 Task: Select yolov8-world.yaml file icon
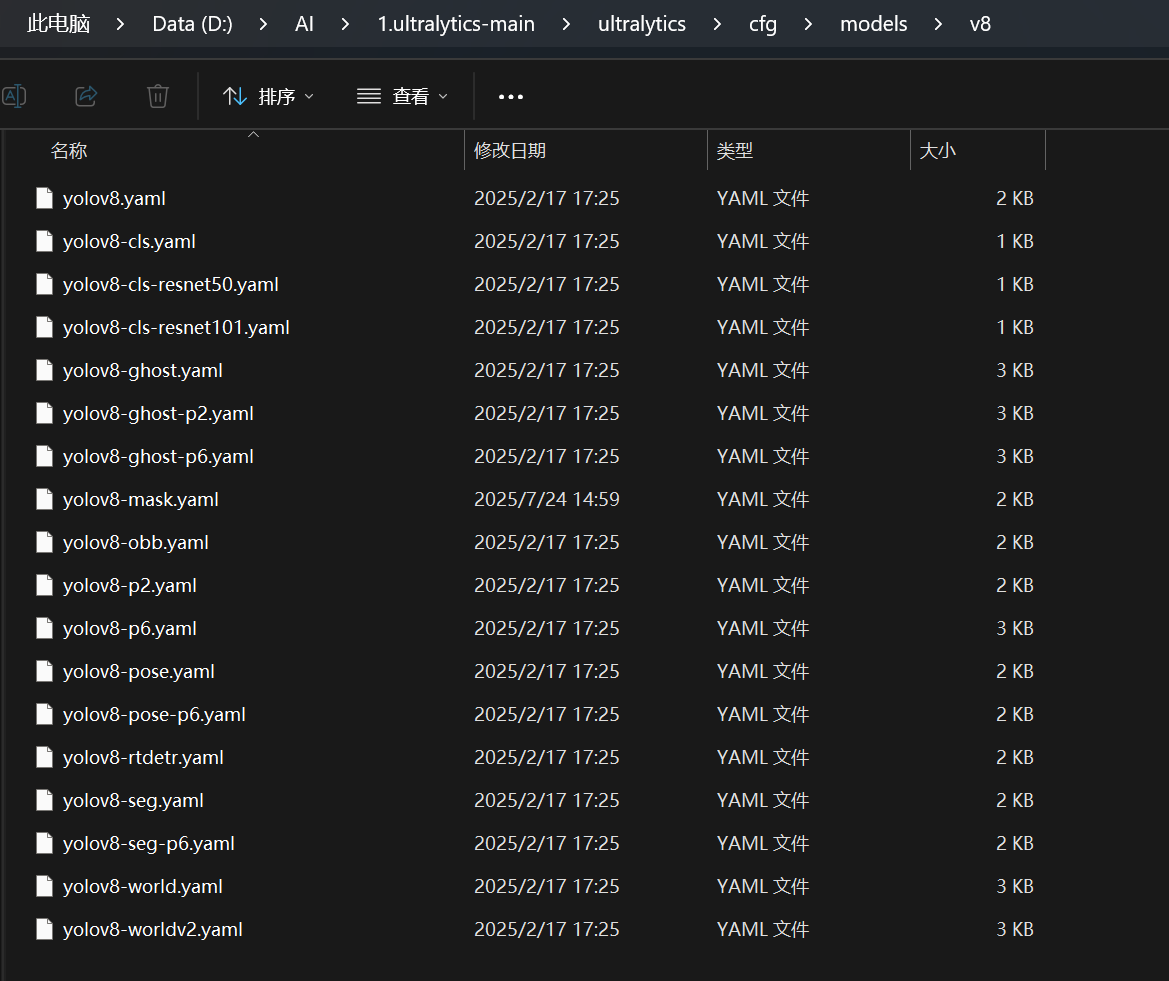(45, 886)
